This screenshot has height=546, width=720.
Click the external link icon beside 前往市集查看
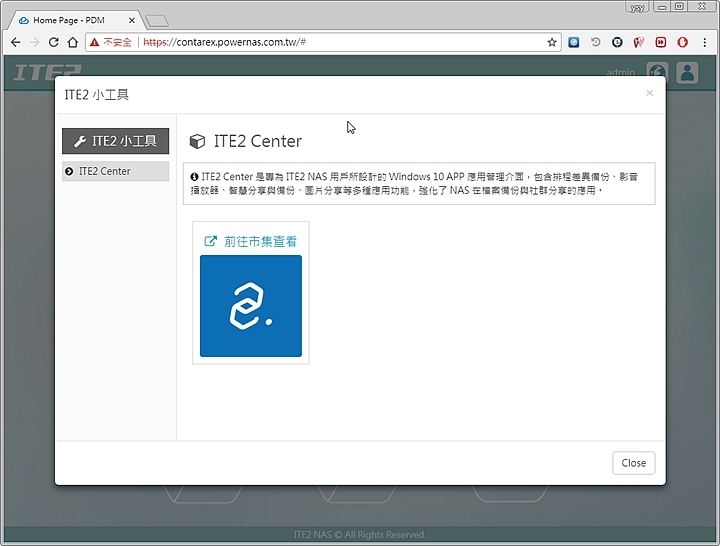point(210,241)
